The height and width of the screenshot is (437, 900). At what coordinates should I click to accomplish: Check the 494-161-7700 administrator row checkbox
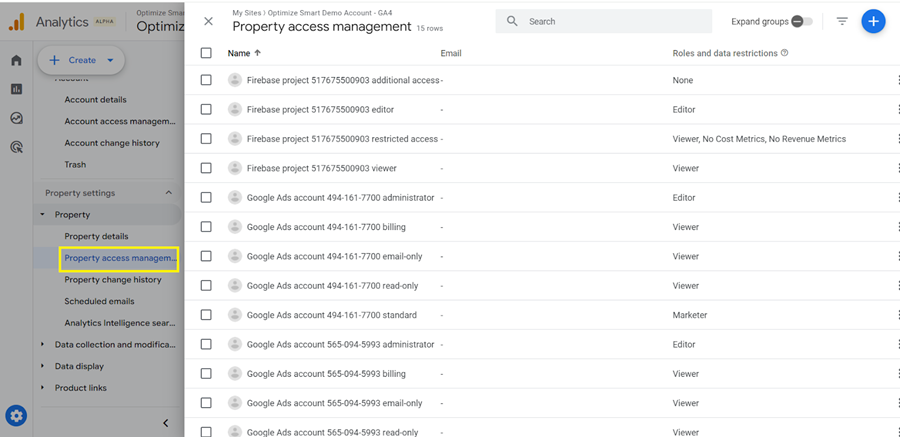(206, 198)
